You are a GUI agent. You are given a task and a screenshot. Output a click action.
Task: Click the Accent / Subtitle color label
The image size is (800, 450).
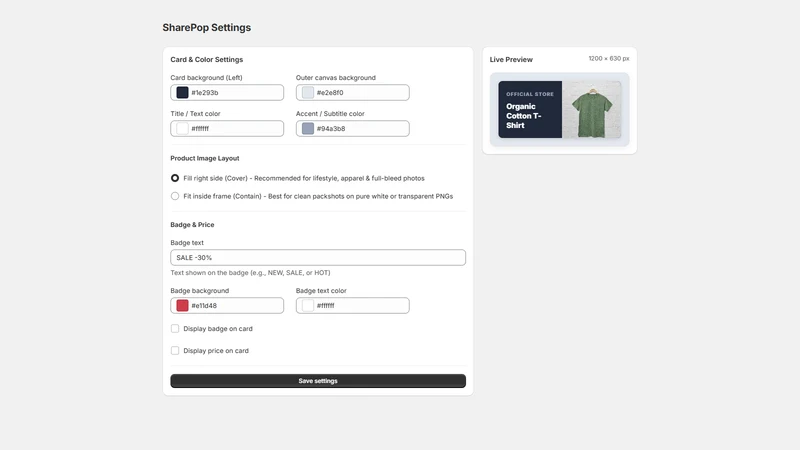[330, 114]
